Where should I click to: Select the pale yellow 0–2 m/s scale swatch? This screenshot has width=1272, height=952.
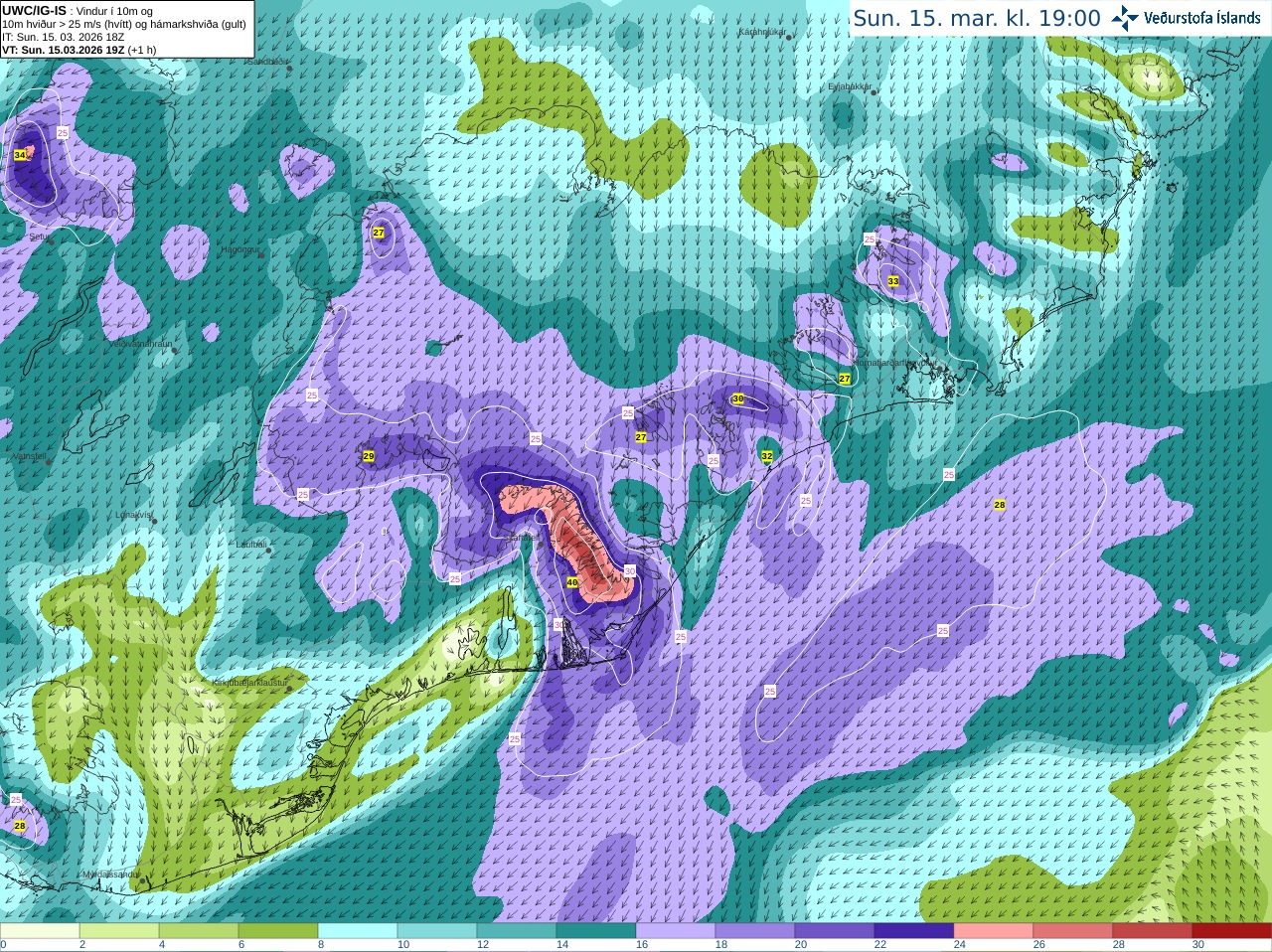tap(40, 931)
